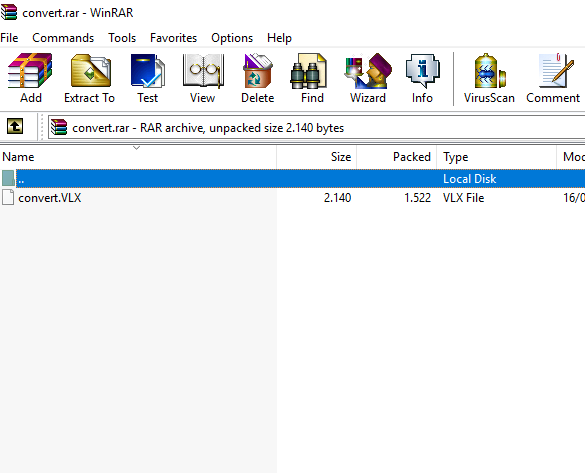Open the Find files tool
585x473 pixels.
pyautogui.click(x=309, y=71)
